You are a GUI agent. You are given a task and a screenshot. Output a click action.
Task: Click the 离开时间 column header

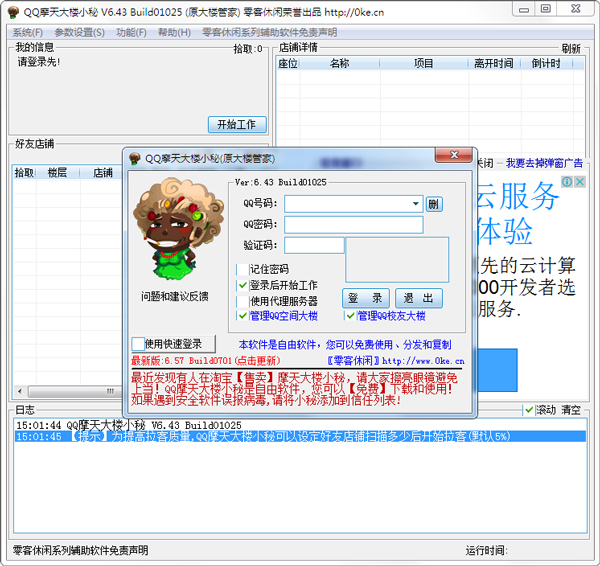click(x=494, y=64)
